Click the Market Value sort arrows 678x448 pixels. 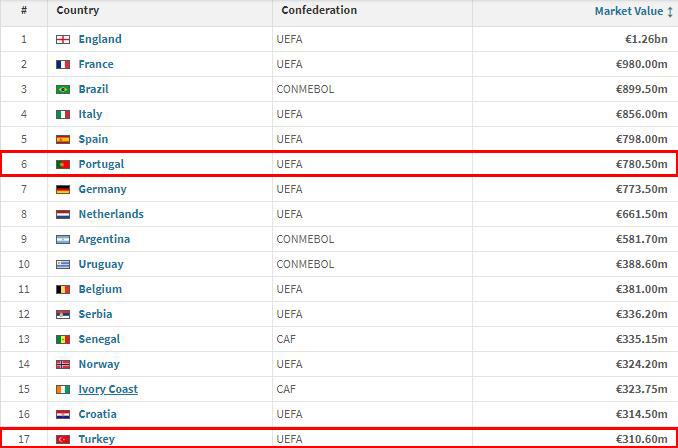coord(670,11)
